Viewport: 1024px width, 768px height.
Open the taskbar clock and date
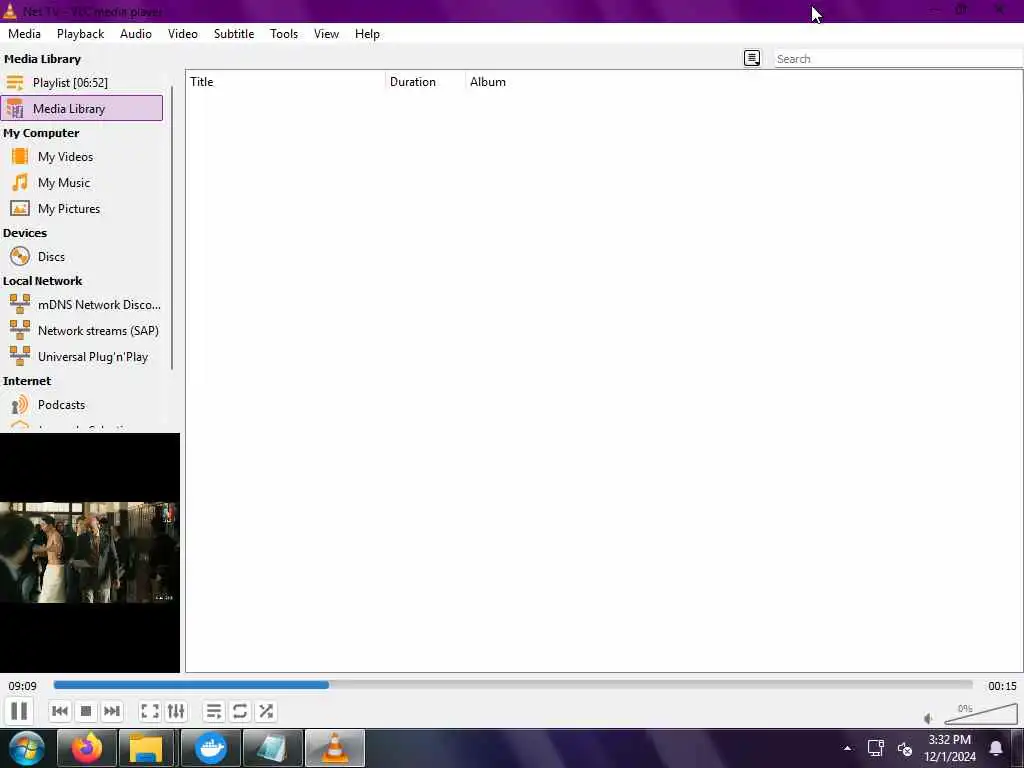tap(950, 748)
